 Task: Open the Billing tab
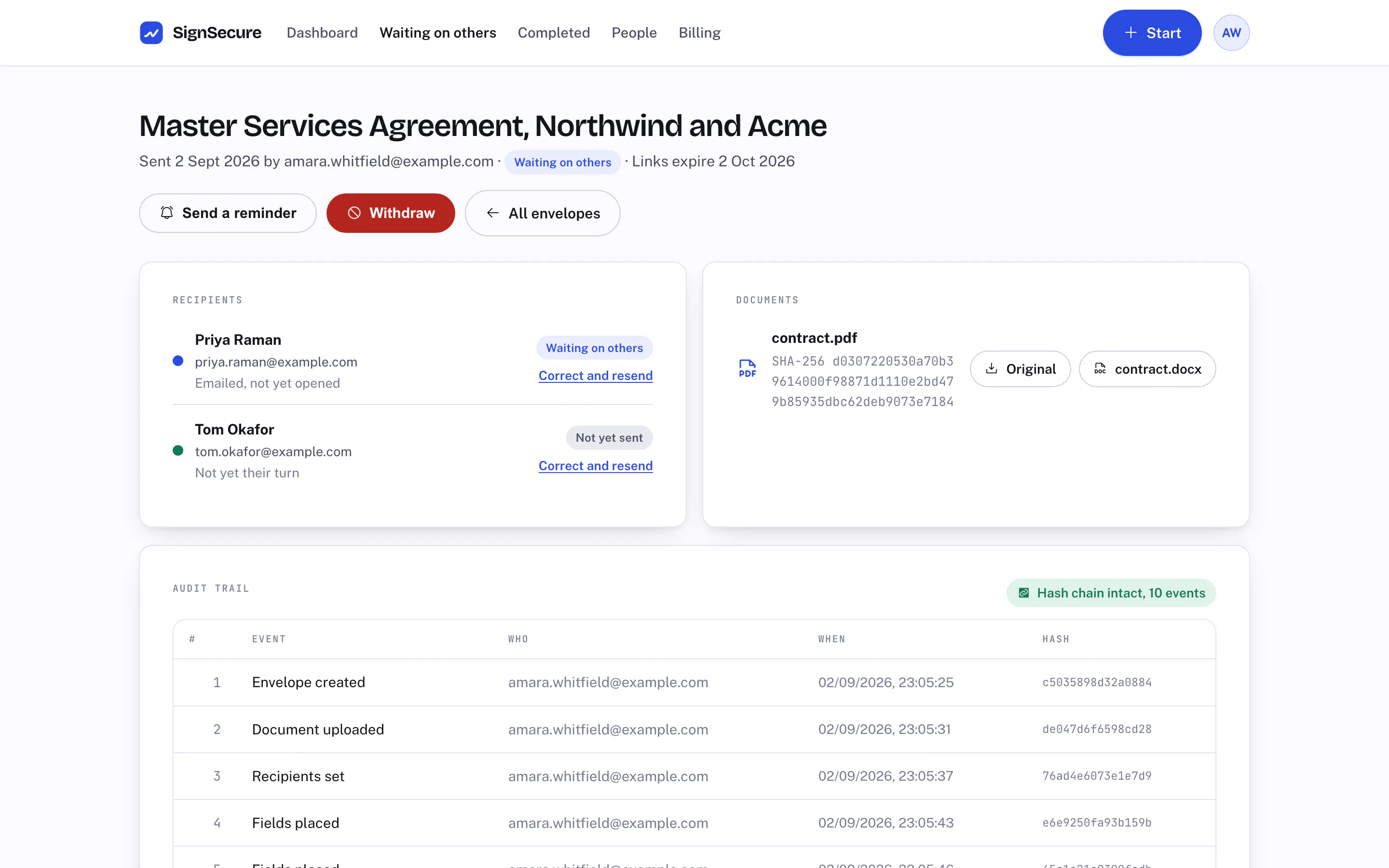[699, 33]
